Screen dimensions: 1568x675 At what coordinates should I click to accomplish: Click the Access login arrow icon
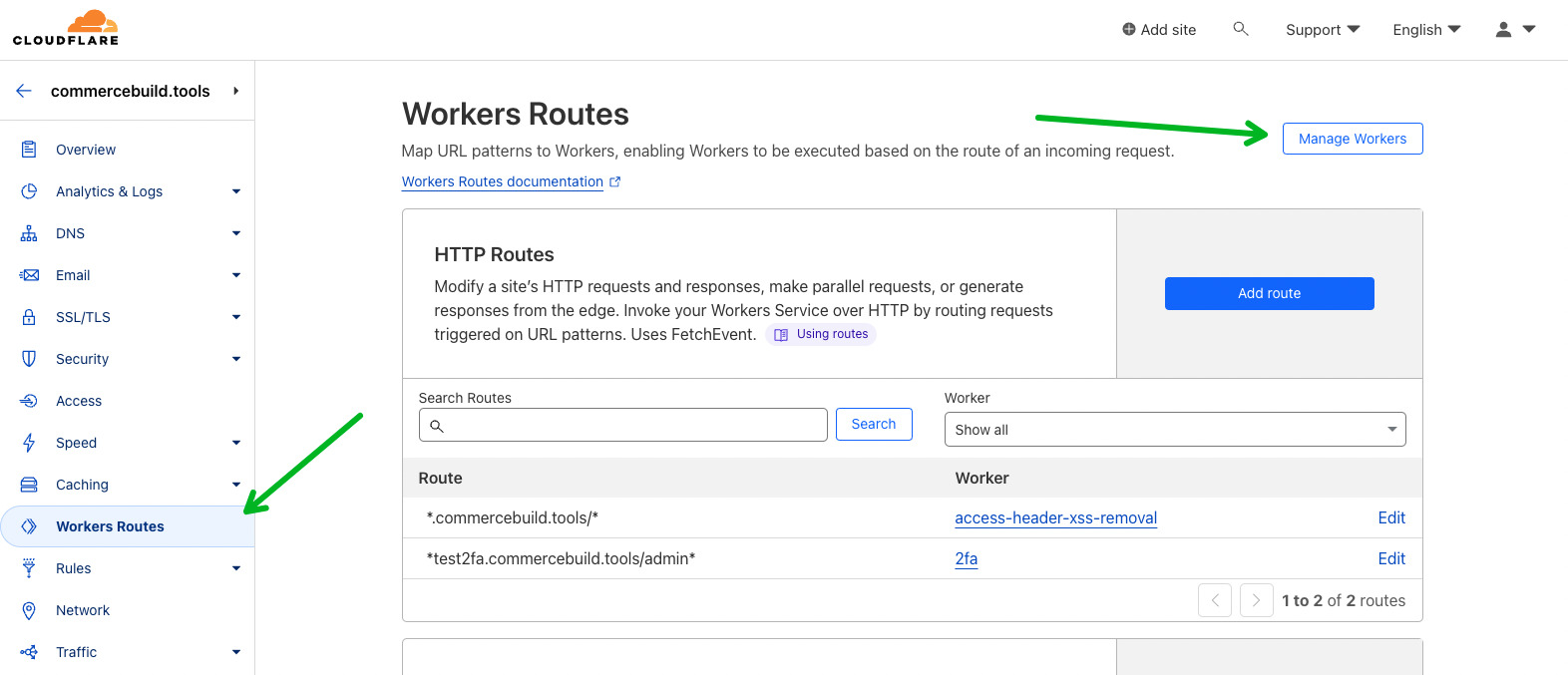[29, 401]
